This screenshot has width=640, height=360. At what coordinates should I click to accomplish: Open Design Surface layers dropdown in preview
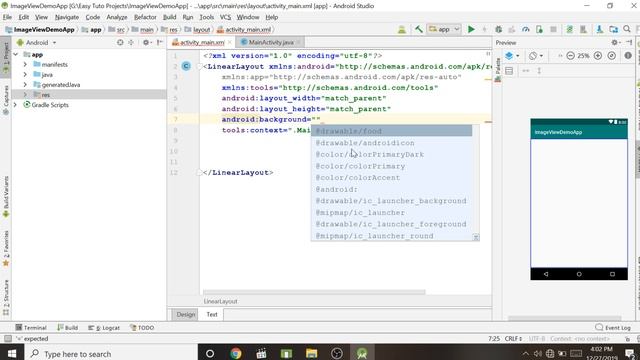coord(512,56)
